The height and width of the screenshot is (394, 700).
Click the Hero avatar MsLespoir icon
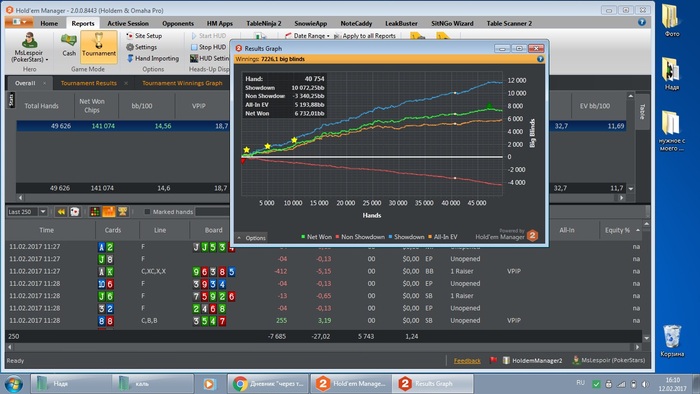click(x=29, y=40)
